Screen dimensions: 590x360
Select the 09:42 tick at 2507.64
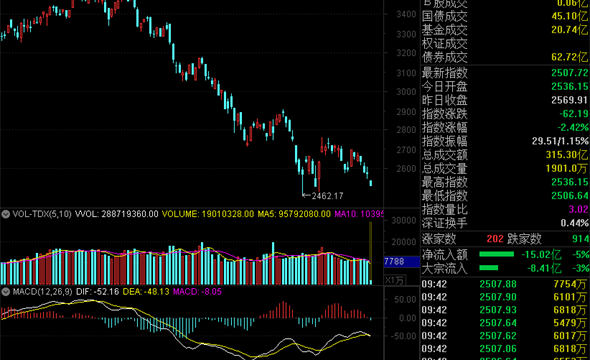tap(504, 323)
